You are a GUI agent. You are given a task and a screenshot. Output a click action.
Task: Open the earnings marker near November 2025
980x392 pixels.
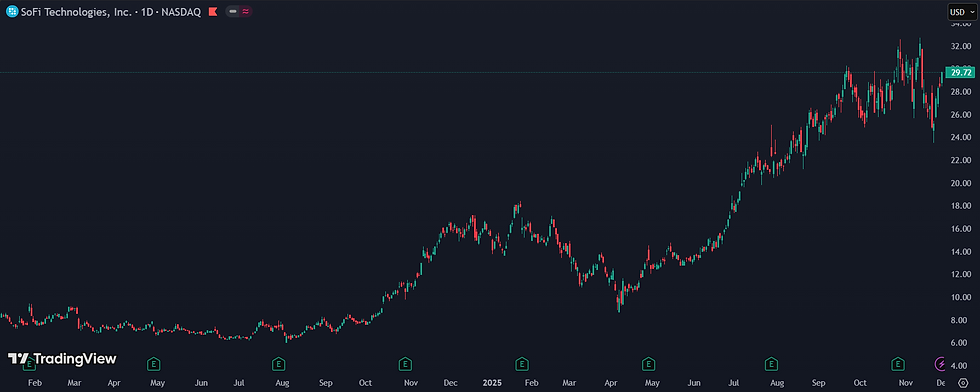[x=898, y=363]
